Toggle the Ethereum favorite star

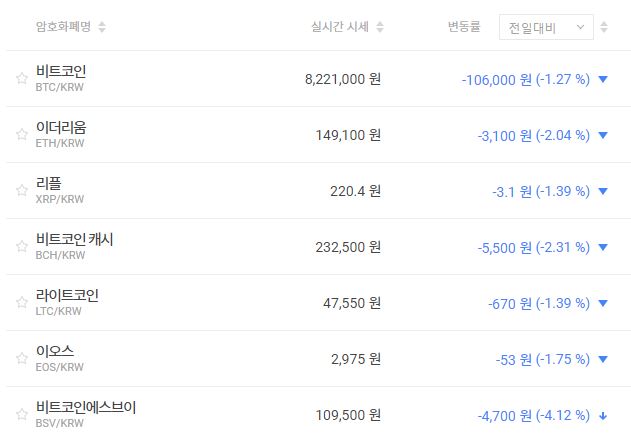[21, 134]
